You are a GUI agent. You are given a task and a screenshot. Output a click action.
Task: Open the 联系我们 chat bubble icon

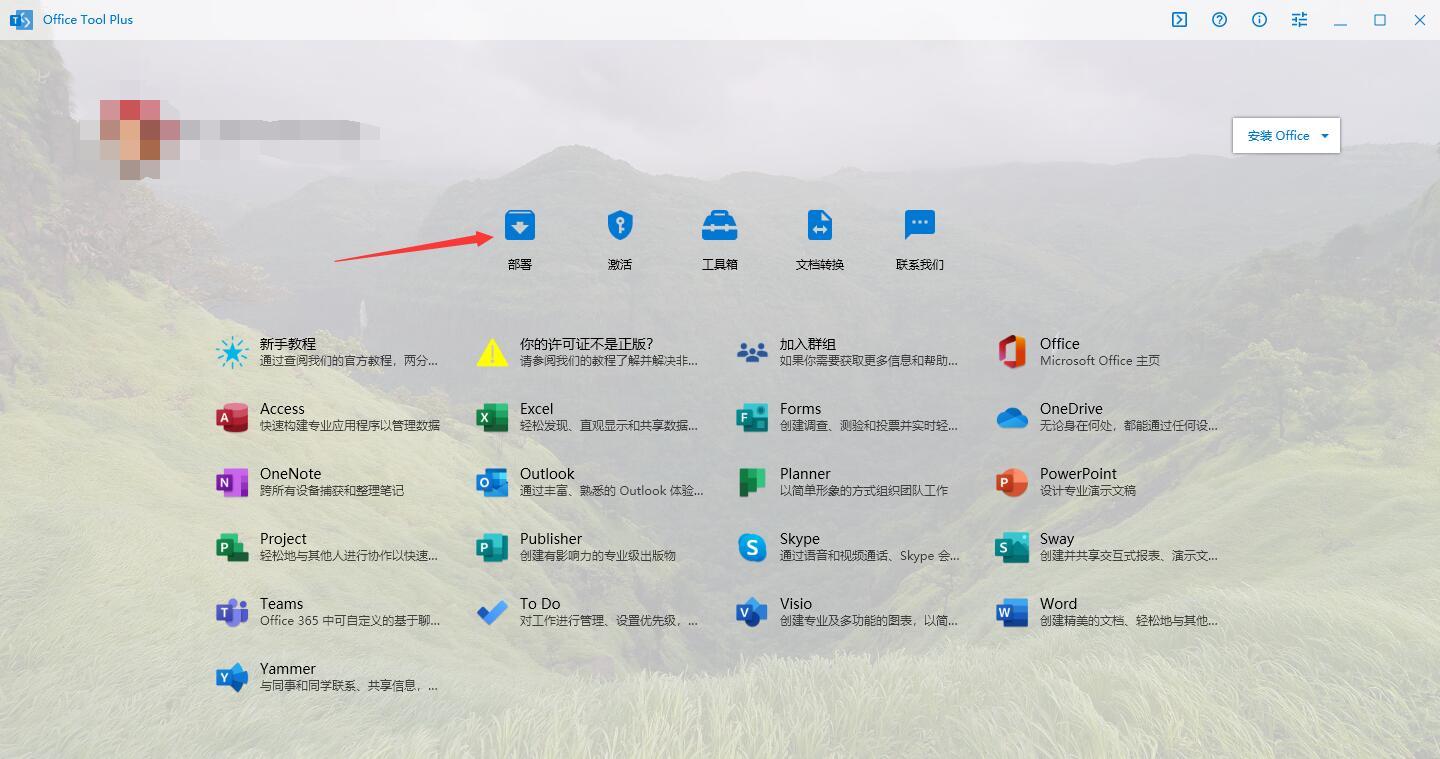pos(920,225)
